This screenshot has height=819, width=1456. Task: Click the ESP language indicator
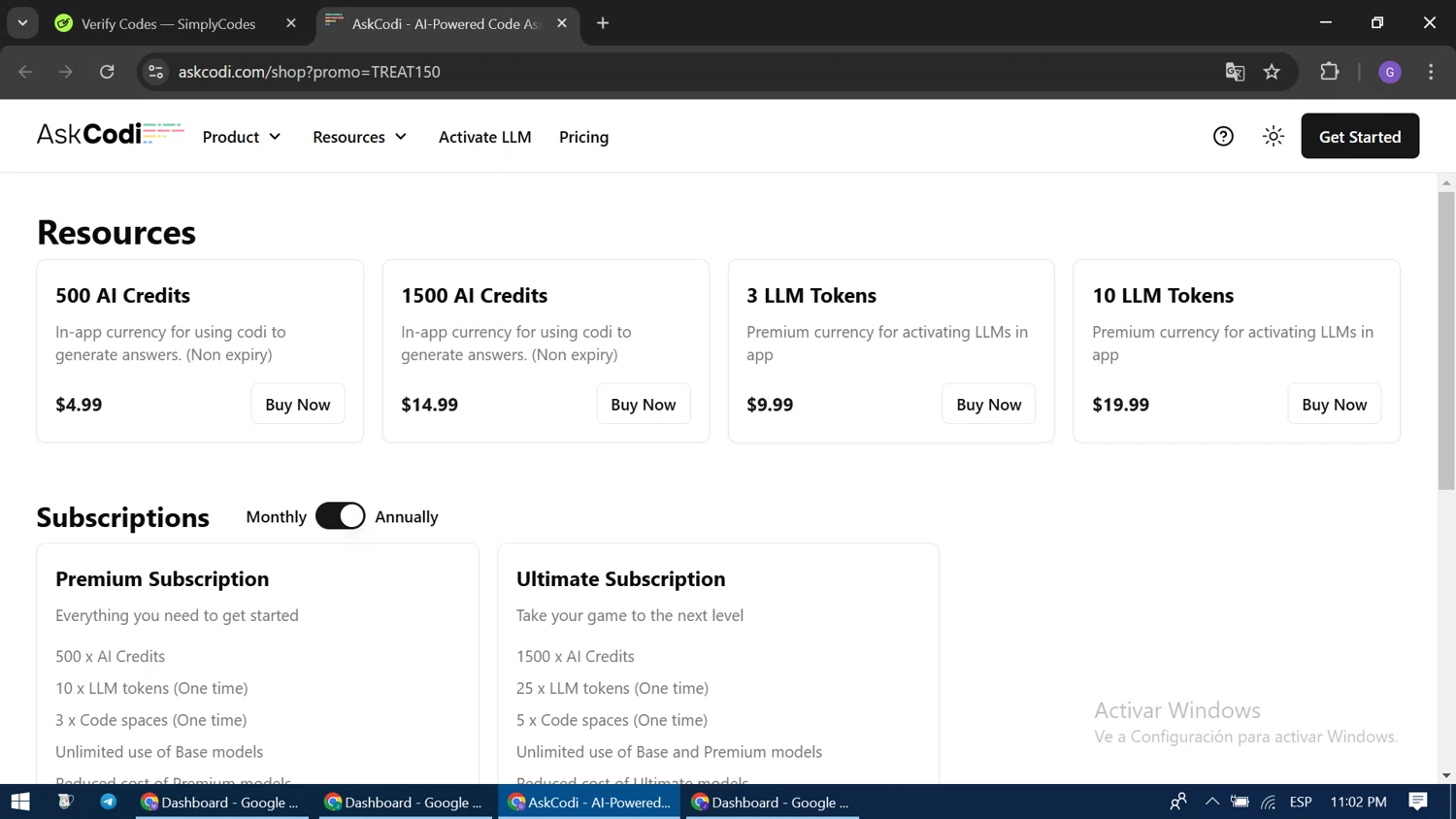coord(1301,802)
